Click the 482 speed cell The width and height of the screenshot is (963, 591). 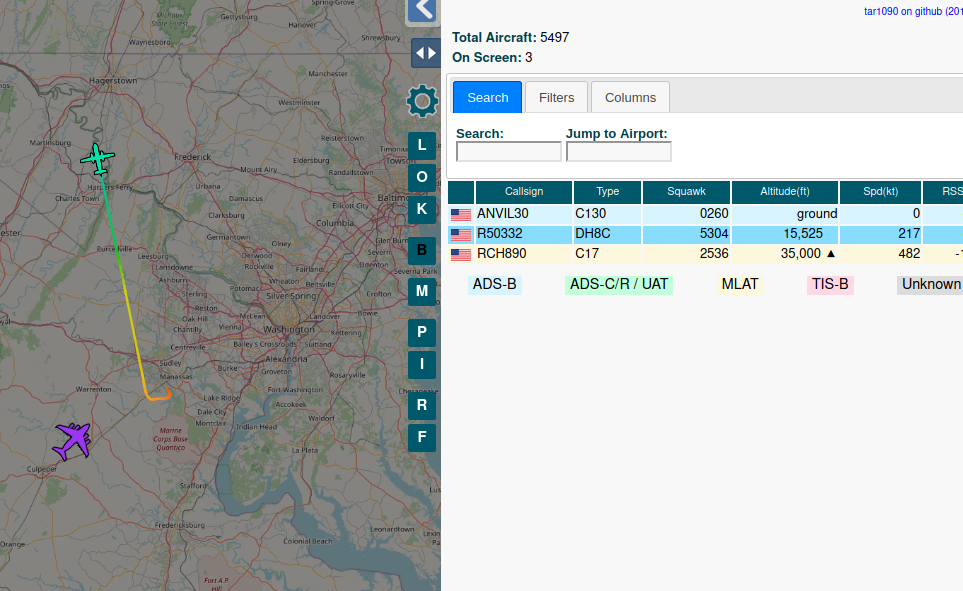(x=881, y=254)
